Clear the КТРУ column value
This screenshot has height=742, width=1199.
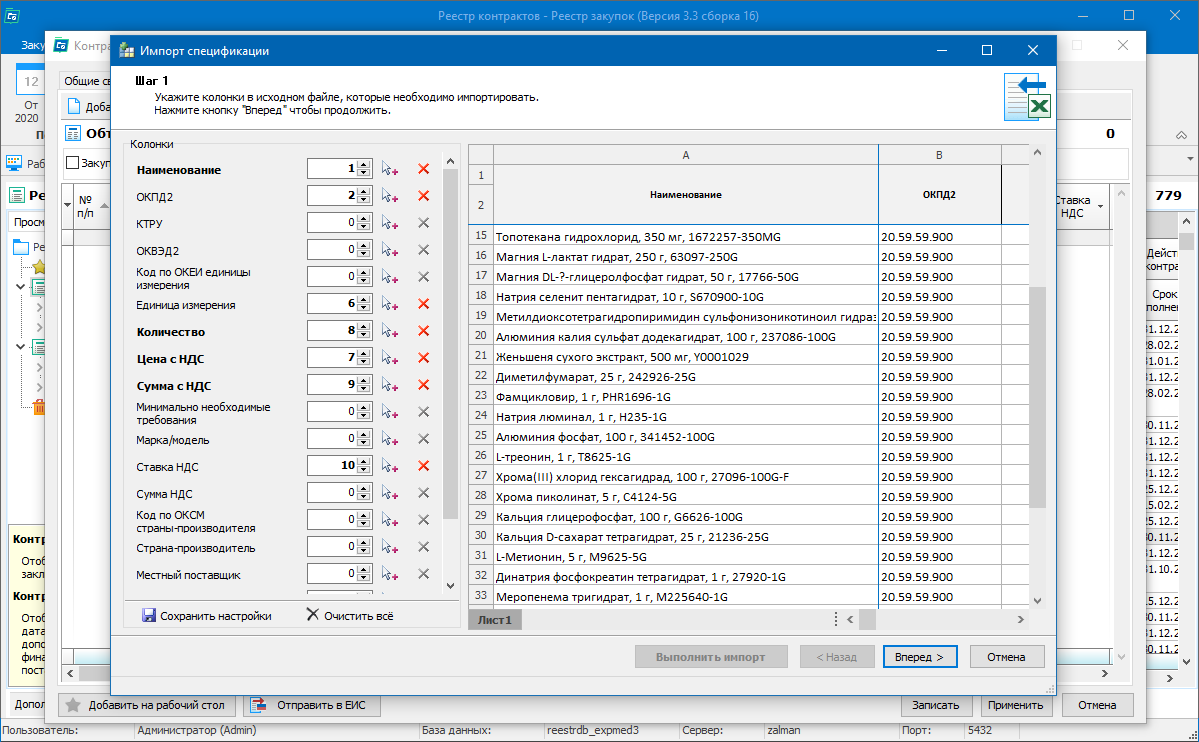(x=424, y=223)
